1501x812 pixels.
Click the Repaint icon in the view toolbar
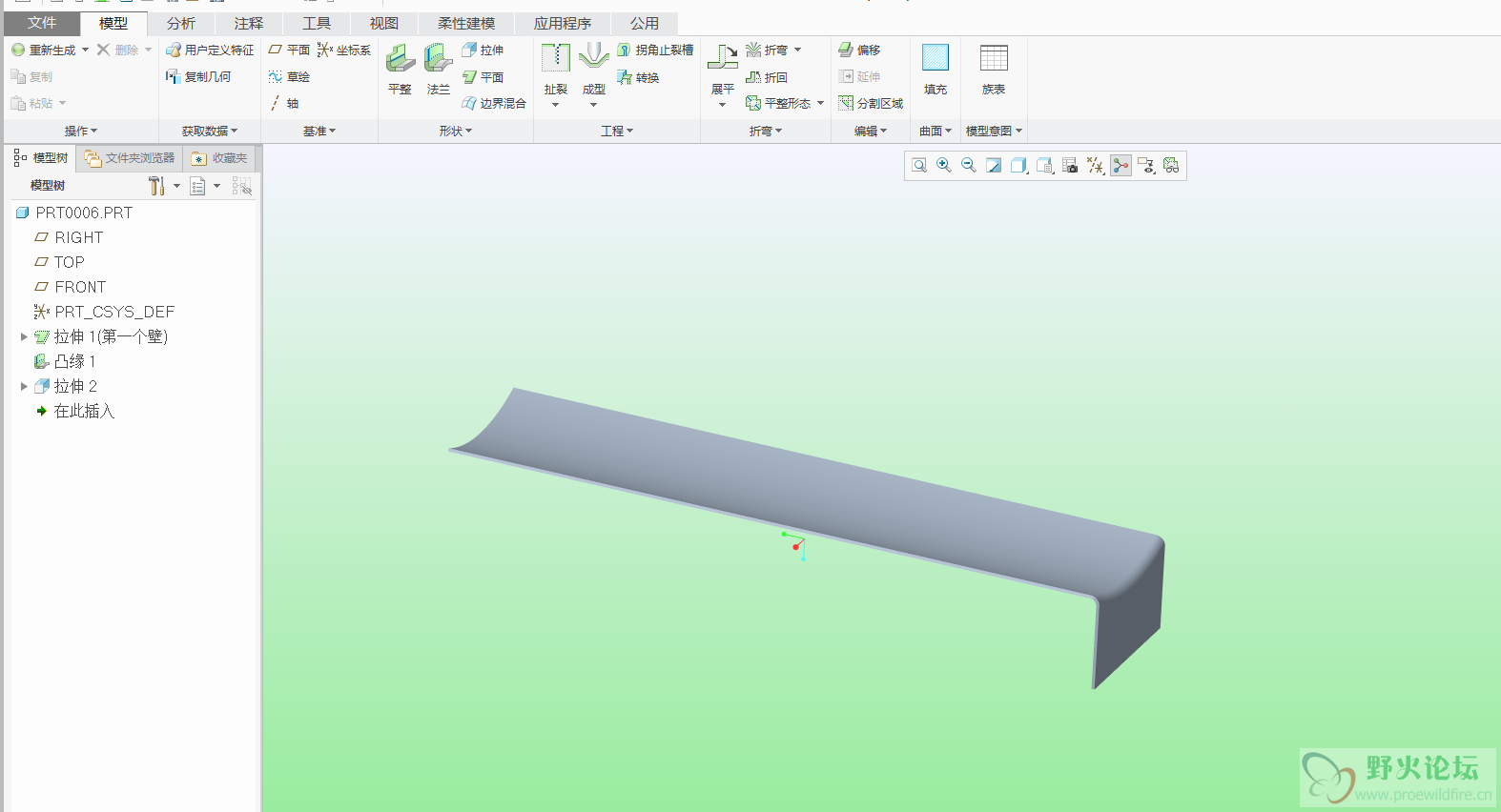[x=994, y=166]
